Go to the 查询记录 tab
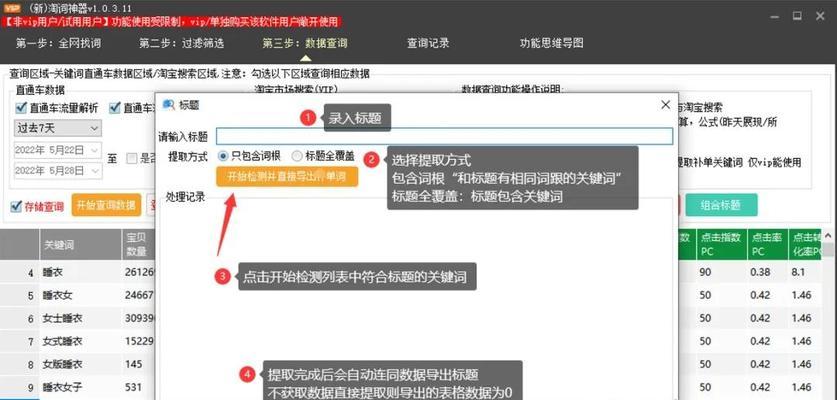Screen dimensions: 837x400 [428, 43]
